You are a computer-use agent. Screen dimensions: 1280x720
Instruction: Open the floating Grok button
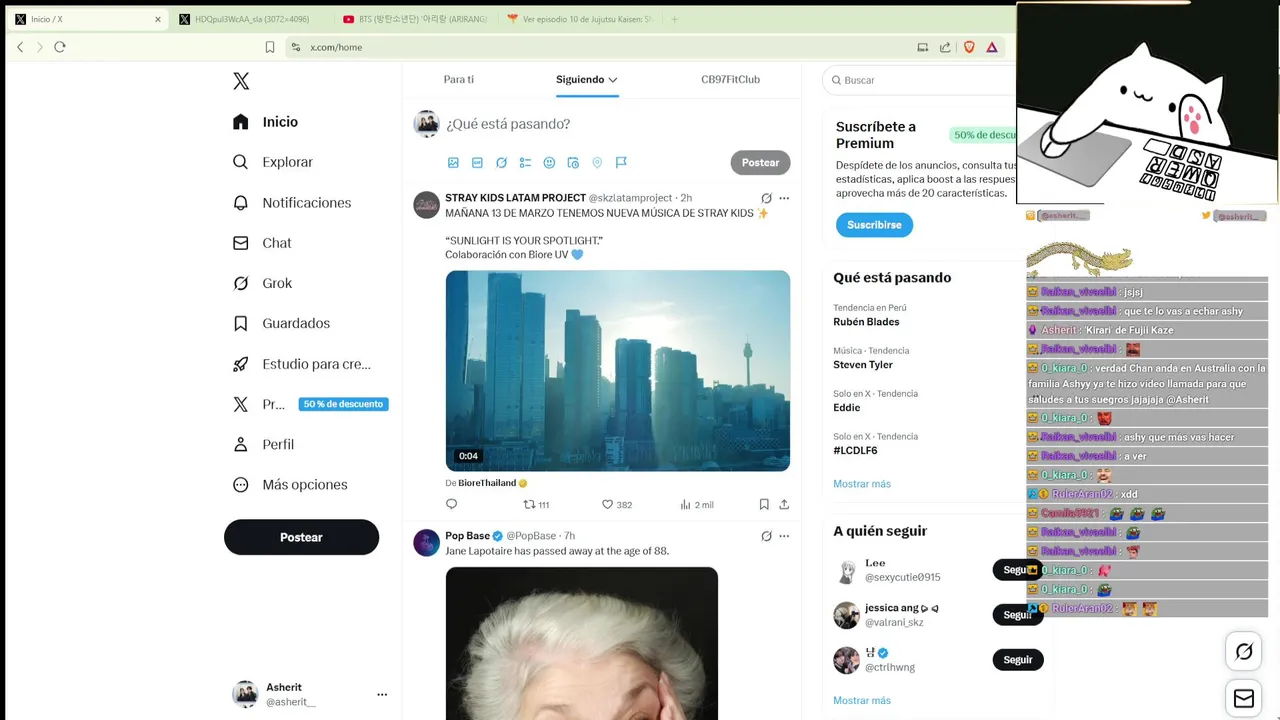[1244, 652]
